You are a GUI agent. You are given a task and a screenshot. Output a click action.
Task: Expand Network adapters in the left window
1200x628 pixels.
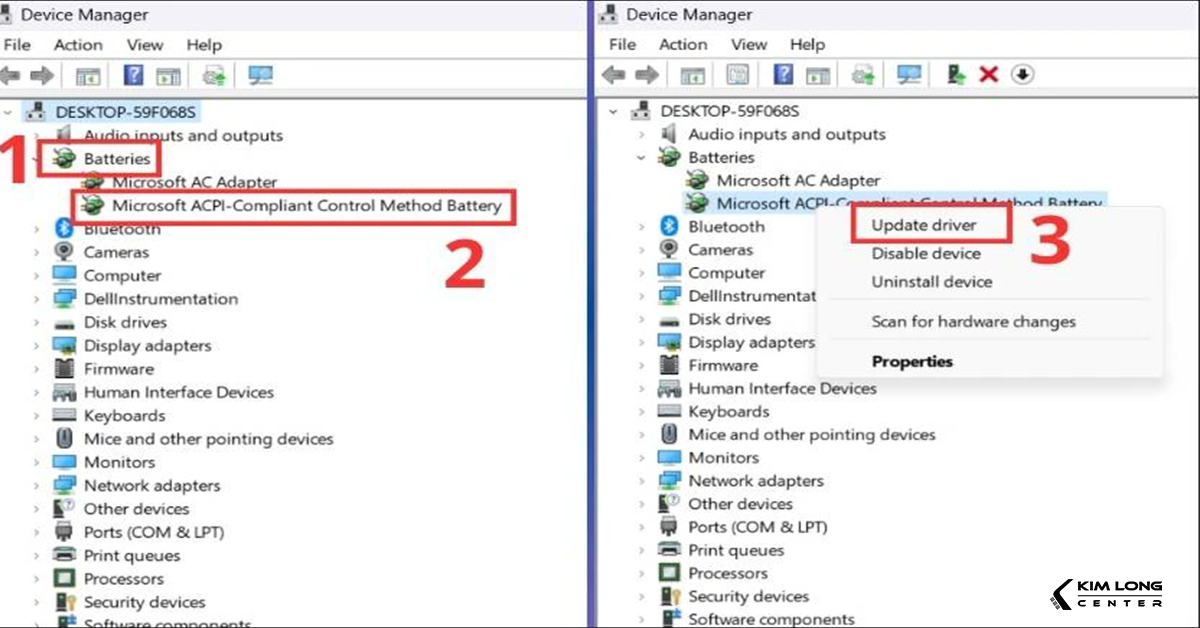click(x=38, y=486)
